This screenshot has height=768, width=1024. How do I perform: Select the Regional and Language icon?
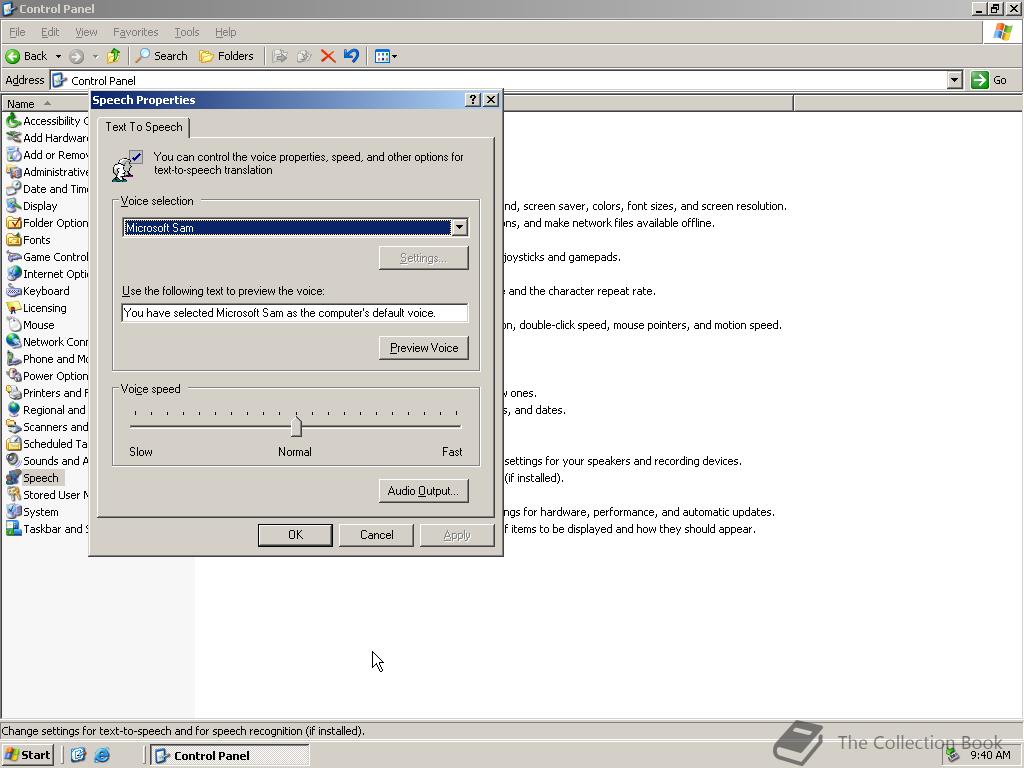pos(13,409)
